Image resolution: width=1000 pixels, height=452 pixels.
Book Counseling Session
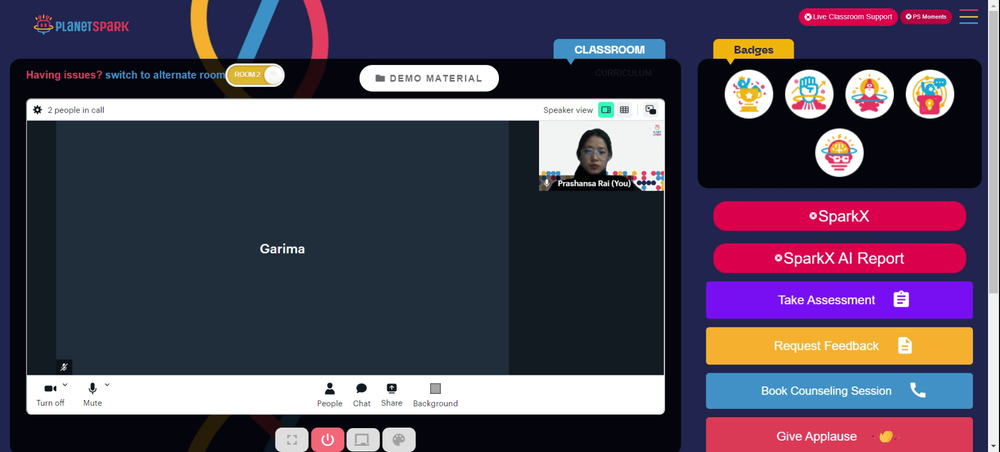(x=839, y=391)
